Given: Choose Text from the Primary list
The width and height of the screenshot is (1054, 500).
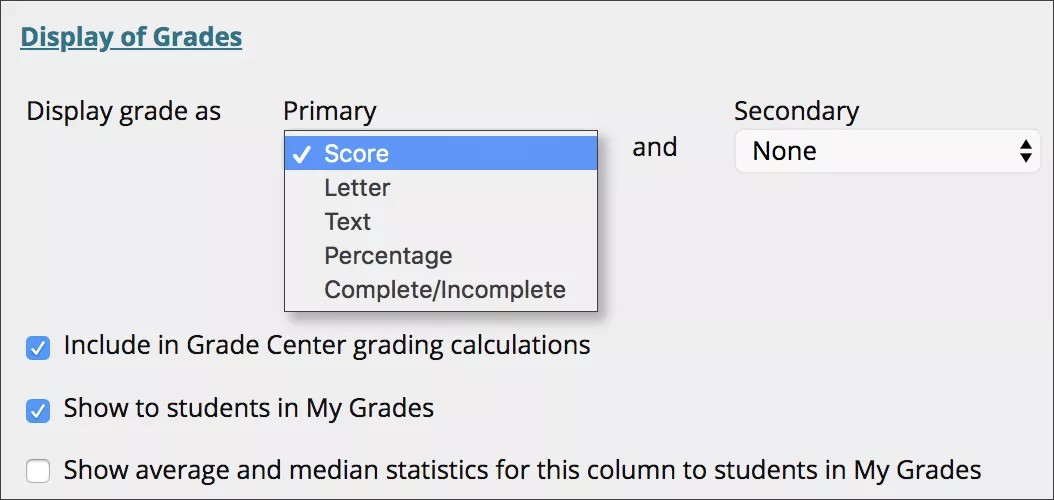Looking at the screenshot, I should coord(347,222).
